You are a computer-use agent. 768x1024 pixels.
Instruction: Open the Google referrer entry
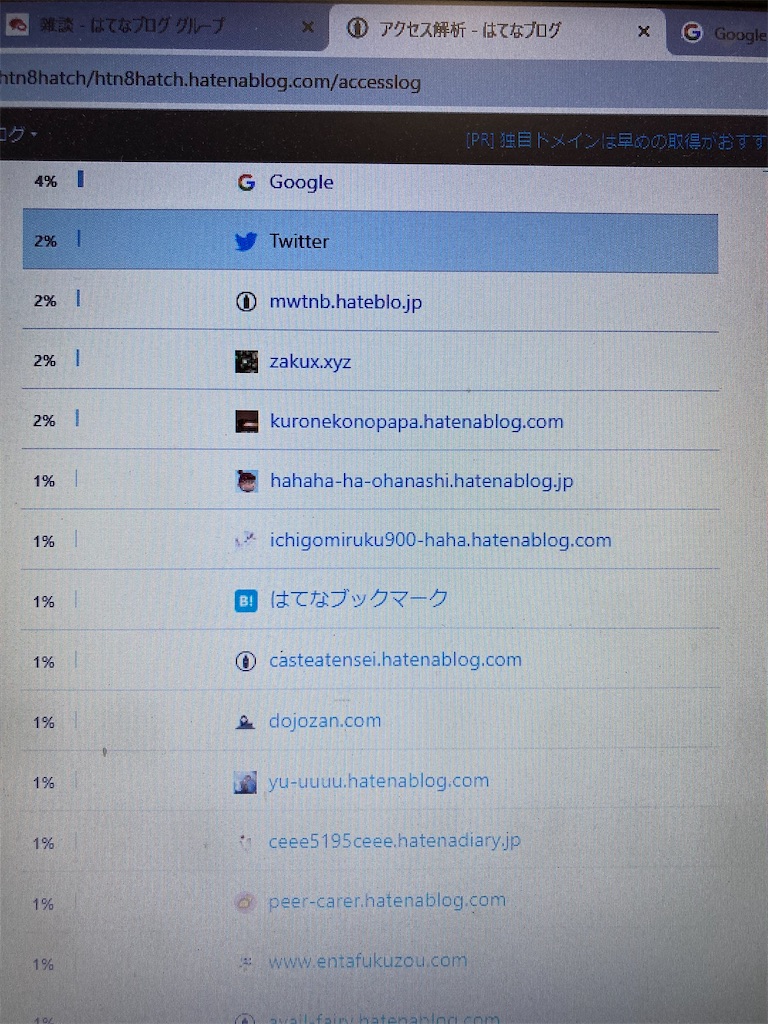point(301,182)
